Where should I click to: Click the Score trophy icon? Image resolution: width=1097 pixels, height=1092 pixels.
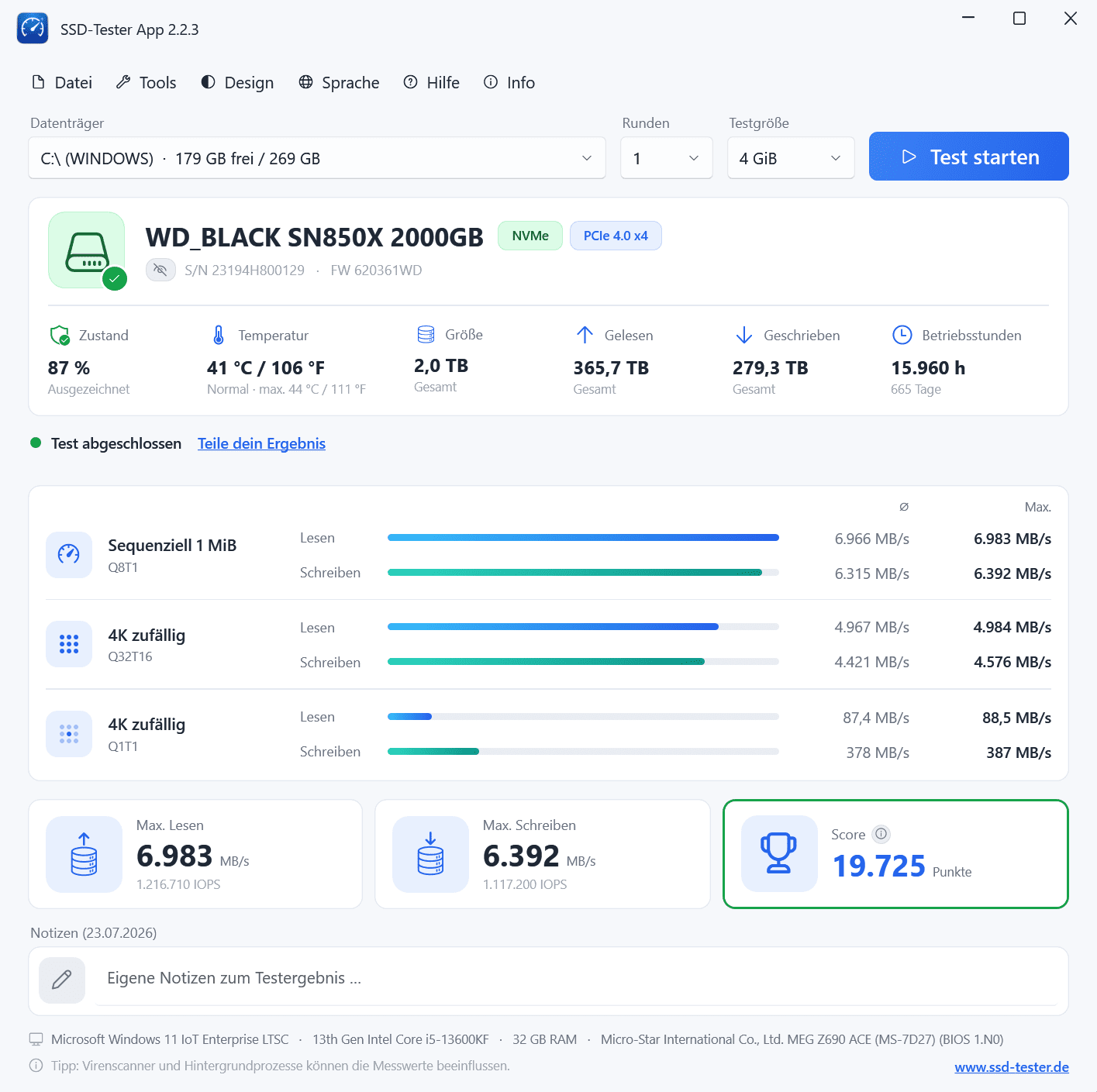tap(779, 853)
